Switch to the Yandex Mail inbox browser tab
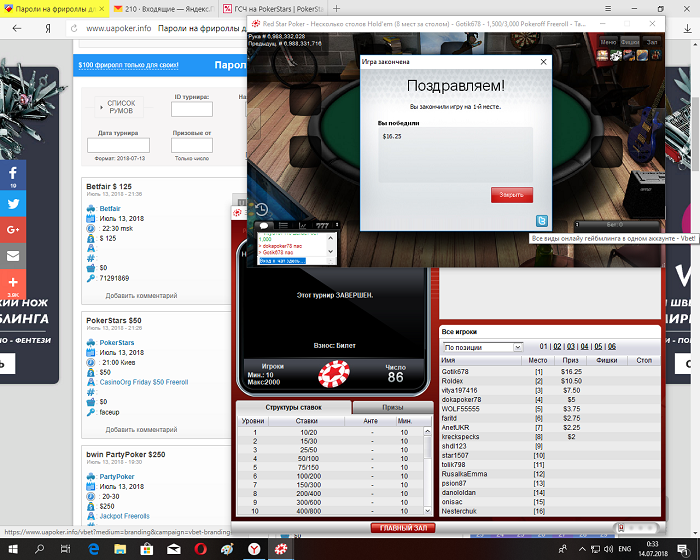Image resolution: width=700 pixels, height=560 pixels. [x=163, y=8]
